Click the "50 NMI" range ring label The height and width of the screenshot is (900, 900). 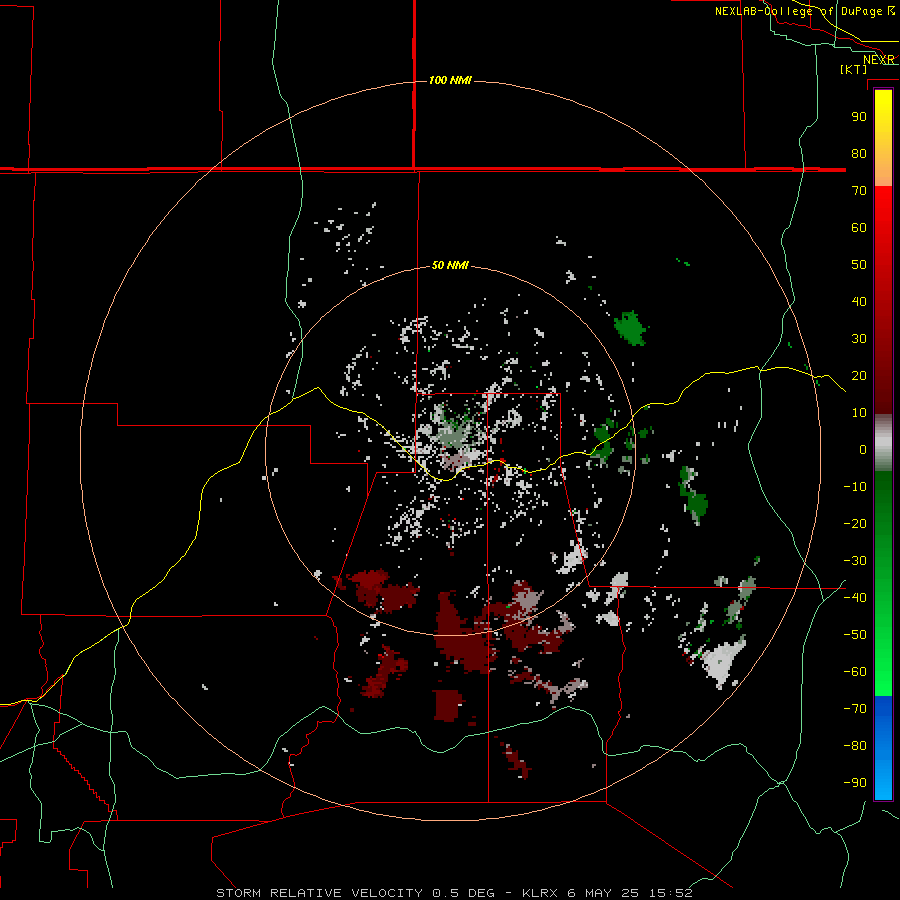[x=450, y=265]
